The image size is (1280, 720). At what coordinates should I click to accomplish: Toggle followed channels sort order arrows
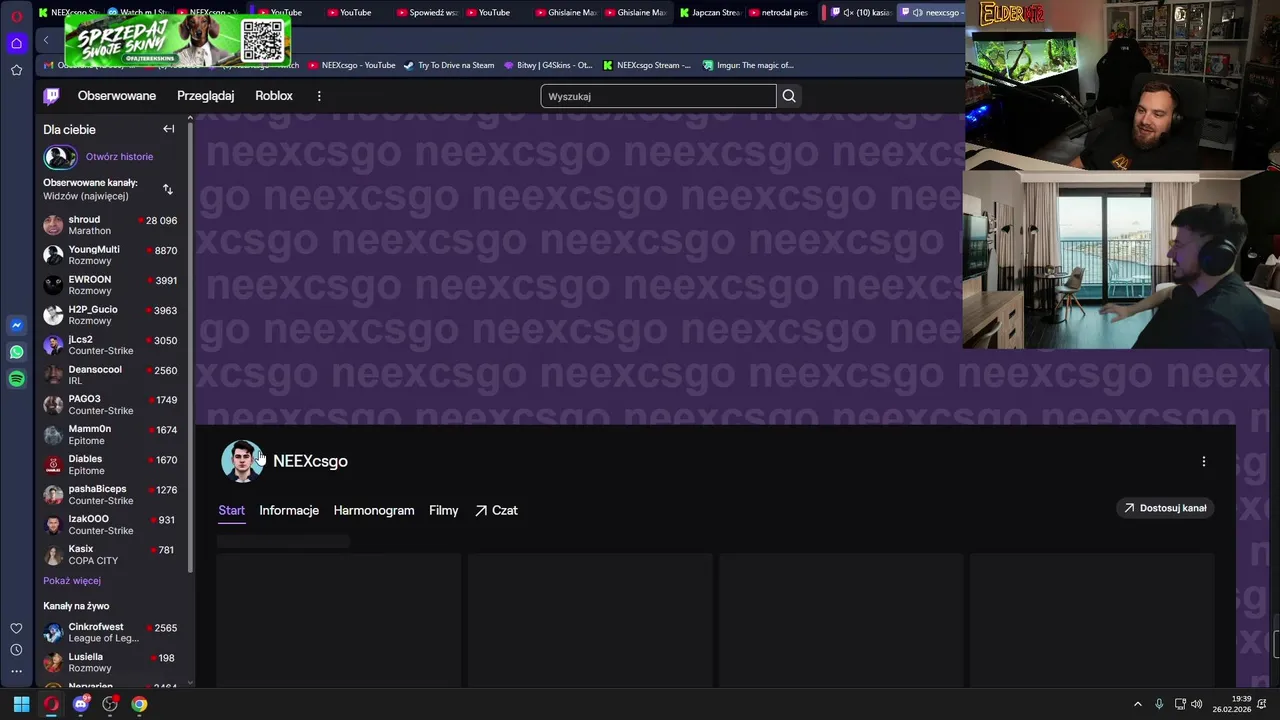tap(167, 189)
